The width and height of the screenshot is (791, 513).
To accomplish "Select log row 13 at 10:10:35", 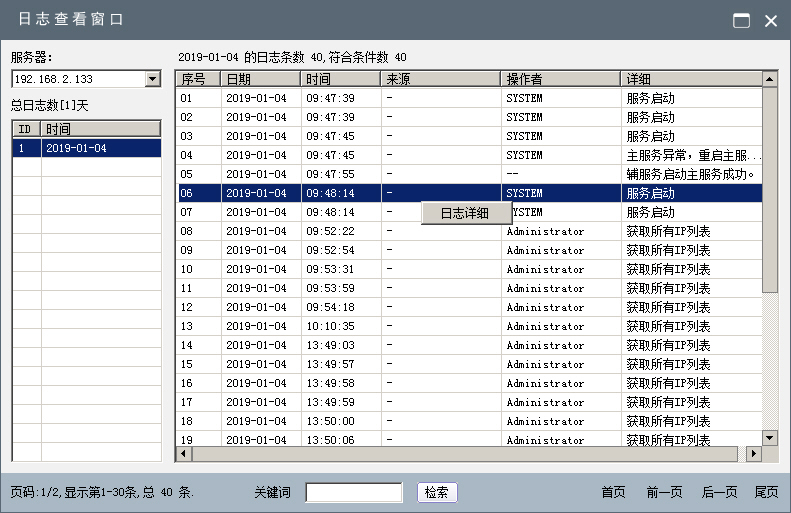I will (x=468, y=326).
